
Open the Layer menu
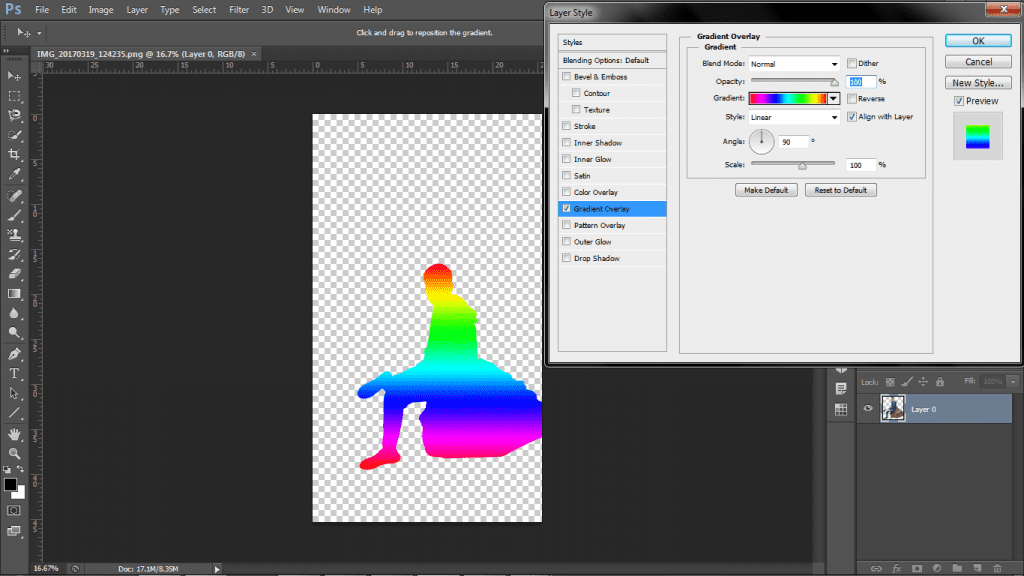tap(138, 10)
